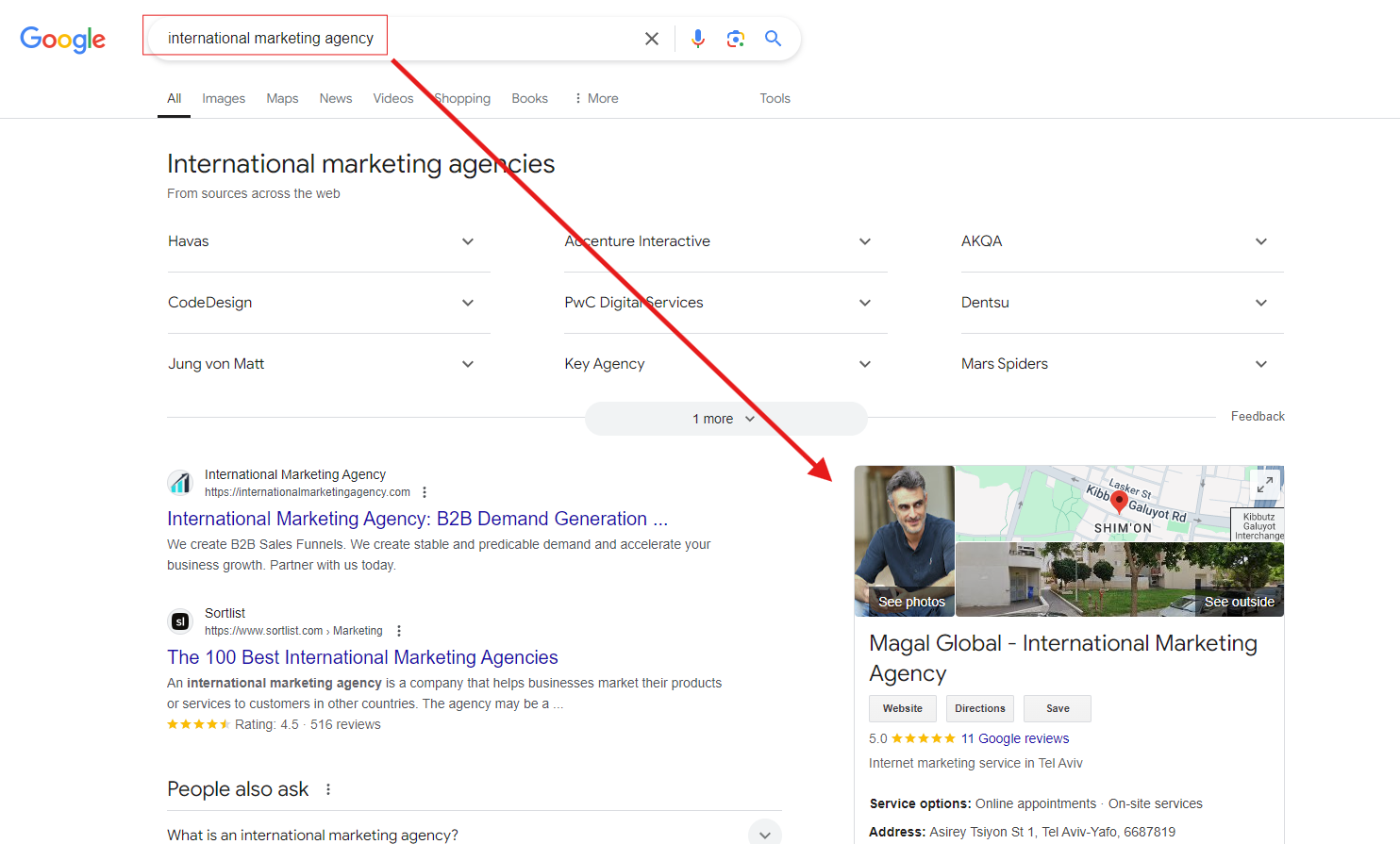Expand the AKQA agency entry
Image resolution: width=1400 pixels, height=844 pixels.
click(1260, 241)
